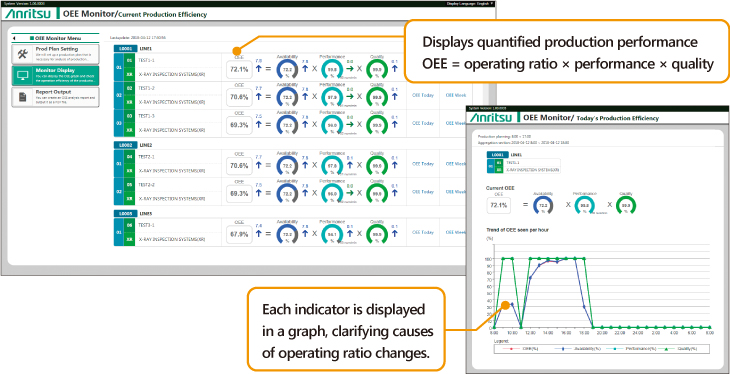Select the L0001 LINE1 header tag in main window

pos(126,48)
